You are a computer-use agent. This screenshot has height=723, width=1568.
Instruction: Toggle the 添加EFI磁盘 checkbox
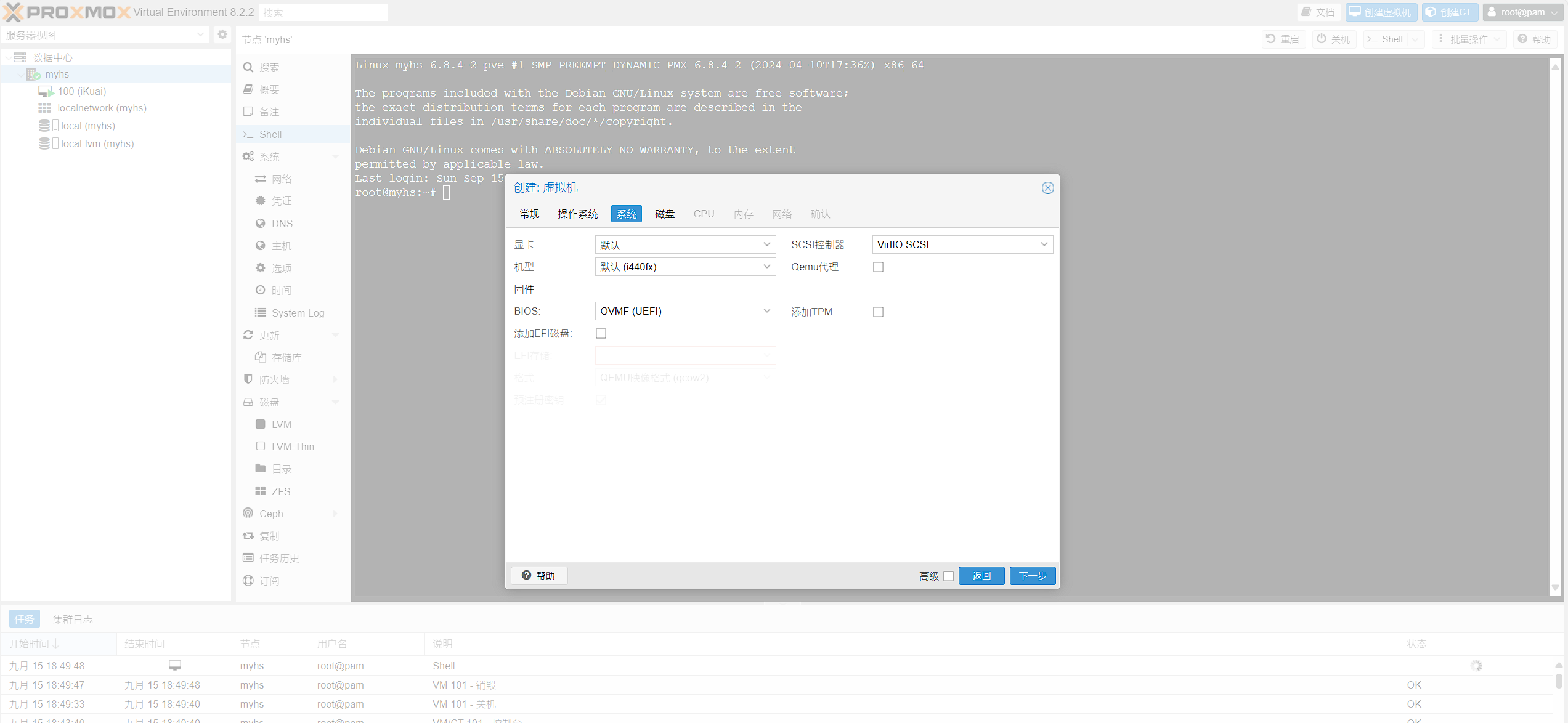[x=601, y=333]
